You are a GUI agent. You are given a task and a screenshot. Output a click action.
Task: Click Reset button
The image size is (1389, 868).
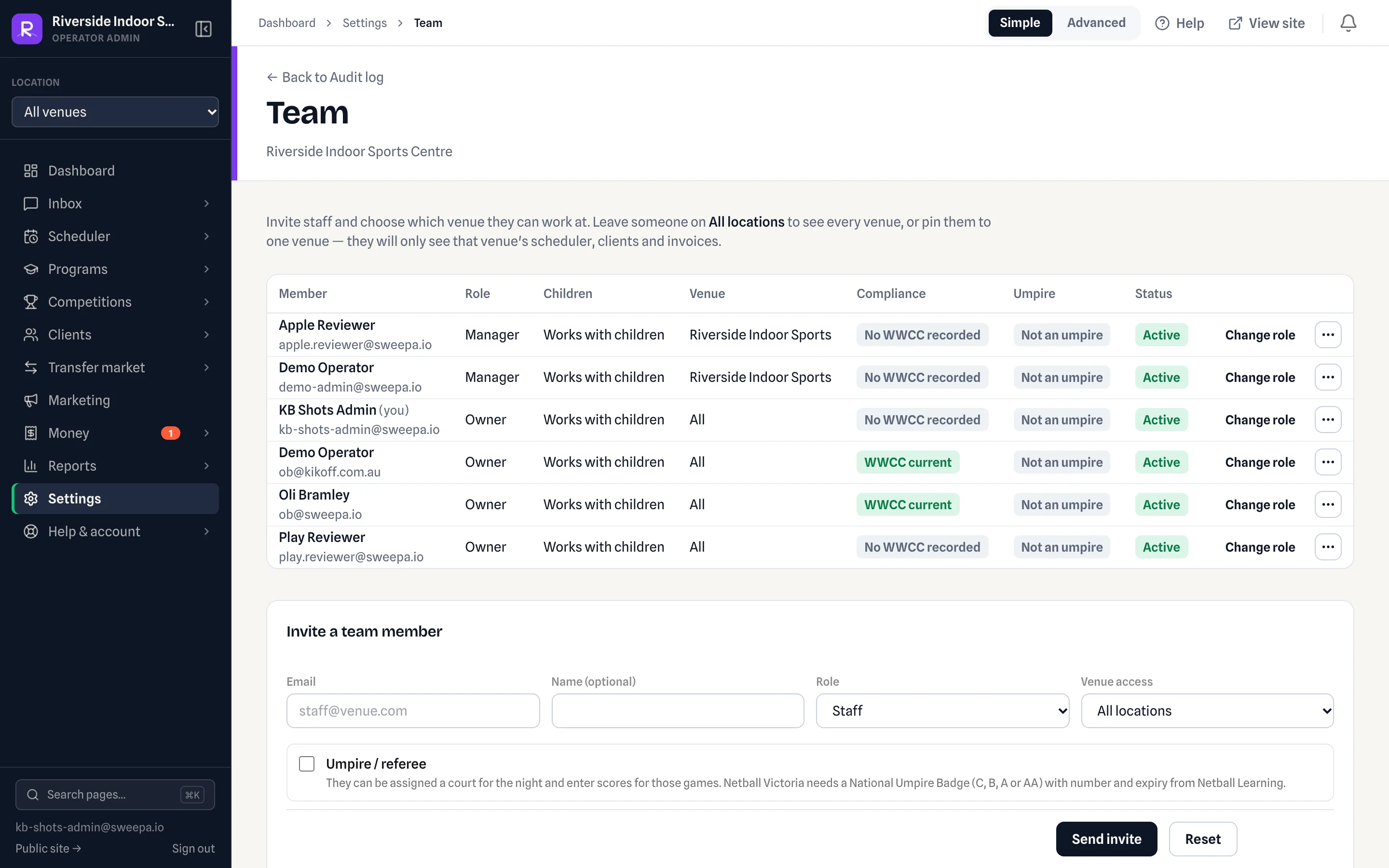[x=1202, y=839]
